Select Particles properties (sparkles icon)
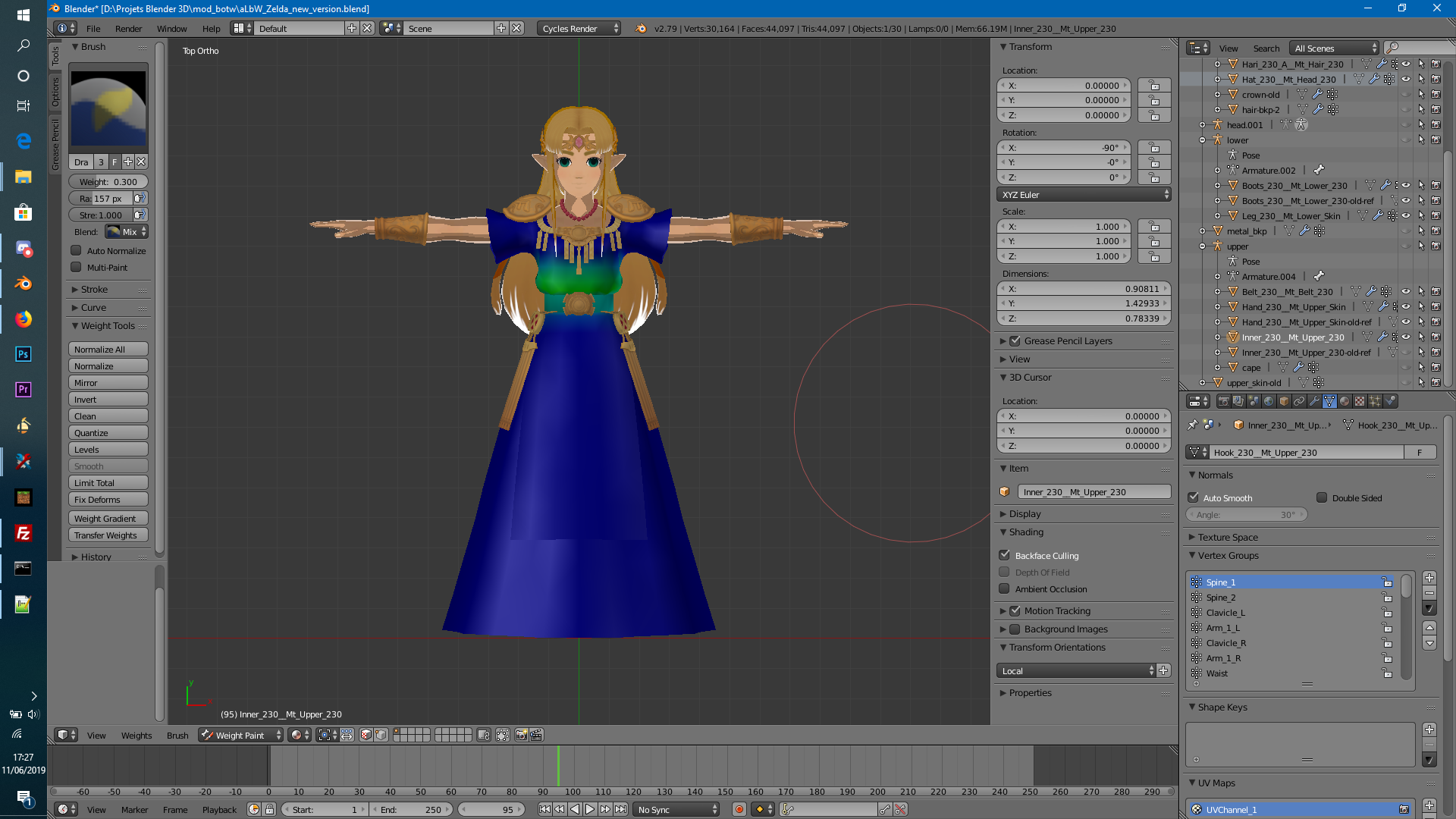1456x819 pixels. coord(1374,401)
